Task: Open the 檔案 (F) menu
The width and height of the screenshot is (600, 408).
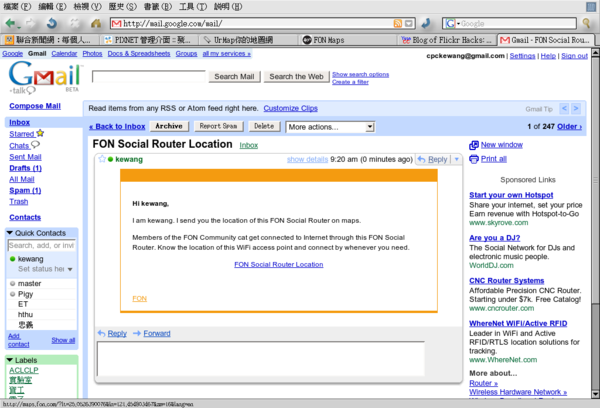Action: click(x=18, y=7)
